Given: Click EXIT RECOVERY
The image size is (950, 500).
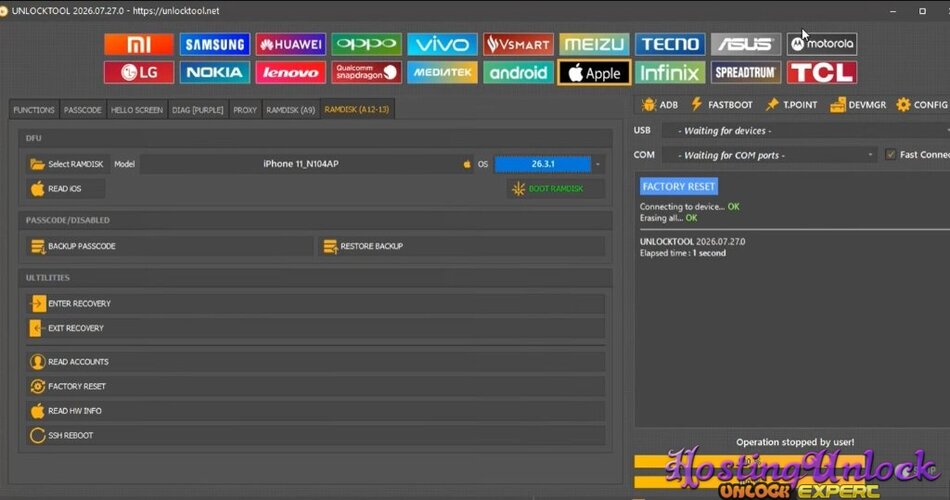Looking at the screenshot, I should click(316, 328).
